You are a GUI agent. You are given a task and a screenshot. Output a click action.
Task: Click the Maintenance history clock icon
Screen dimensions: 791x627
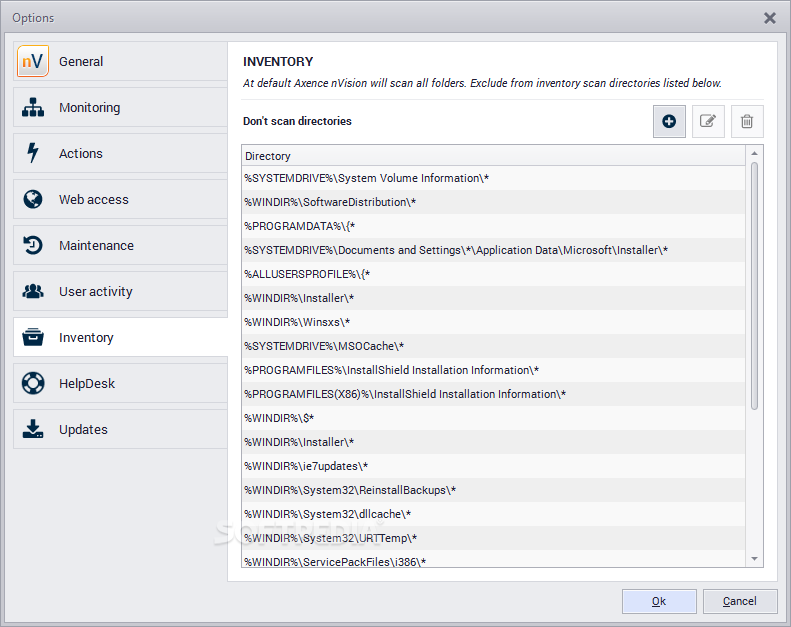pos(33,245)
